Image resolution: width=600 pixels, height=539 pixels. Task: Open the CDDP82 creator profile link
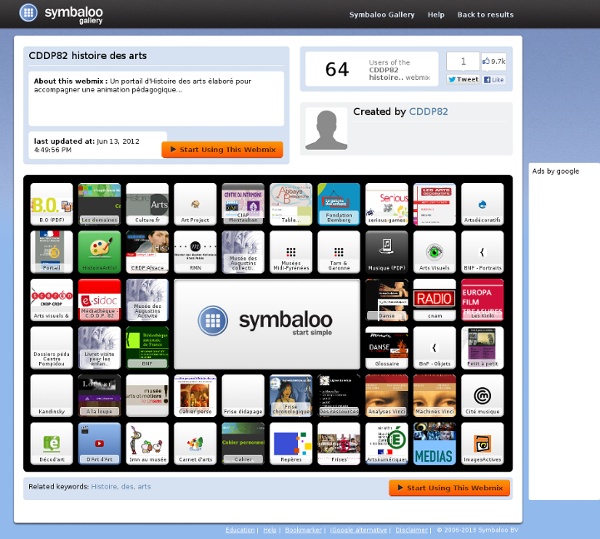[428, 111]
